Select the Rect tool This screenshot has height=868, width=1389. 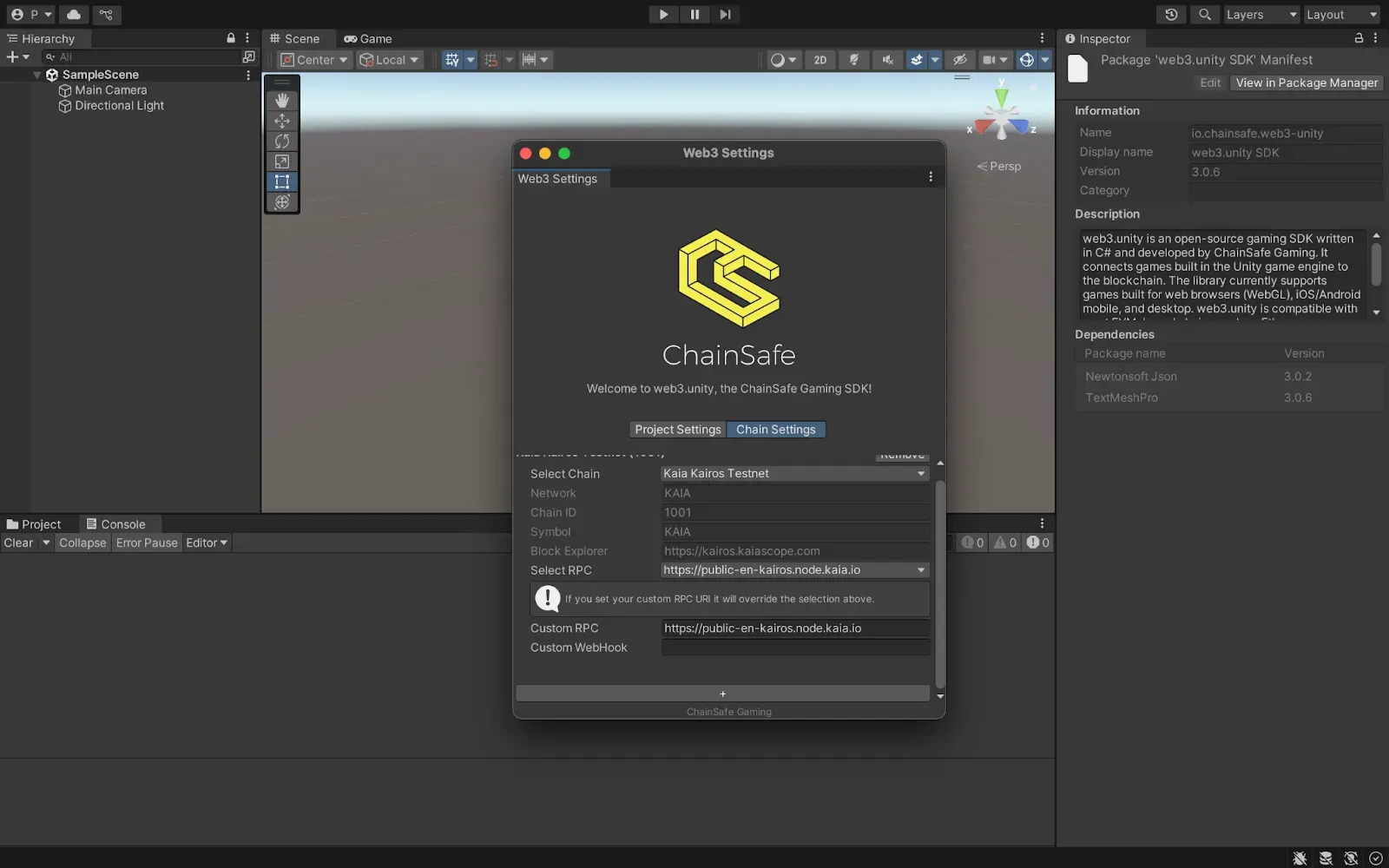pyautogui.click(x=282, y=181)
